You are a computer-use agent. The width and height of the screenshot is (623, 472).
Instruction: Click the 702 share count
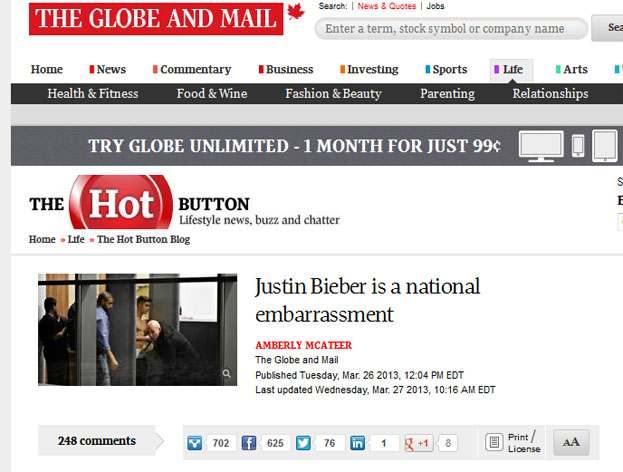tap(221, 443)
